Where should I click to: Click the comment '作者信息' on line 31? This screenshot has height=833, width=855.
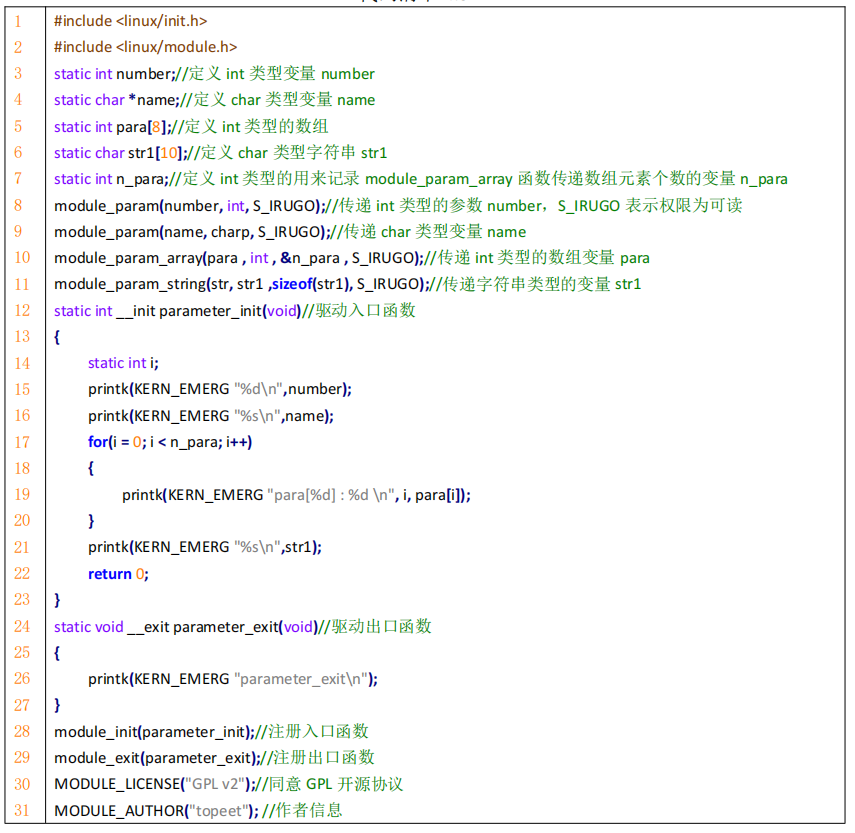click(x=309, y=811)
